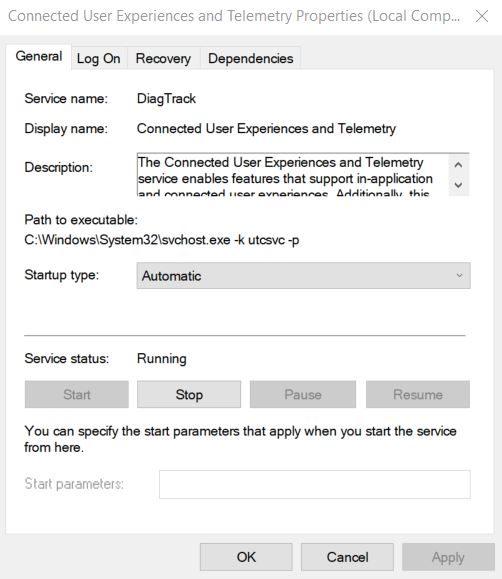Click the Resume service button

418,394
